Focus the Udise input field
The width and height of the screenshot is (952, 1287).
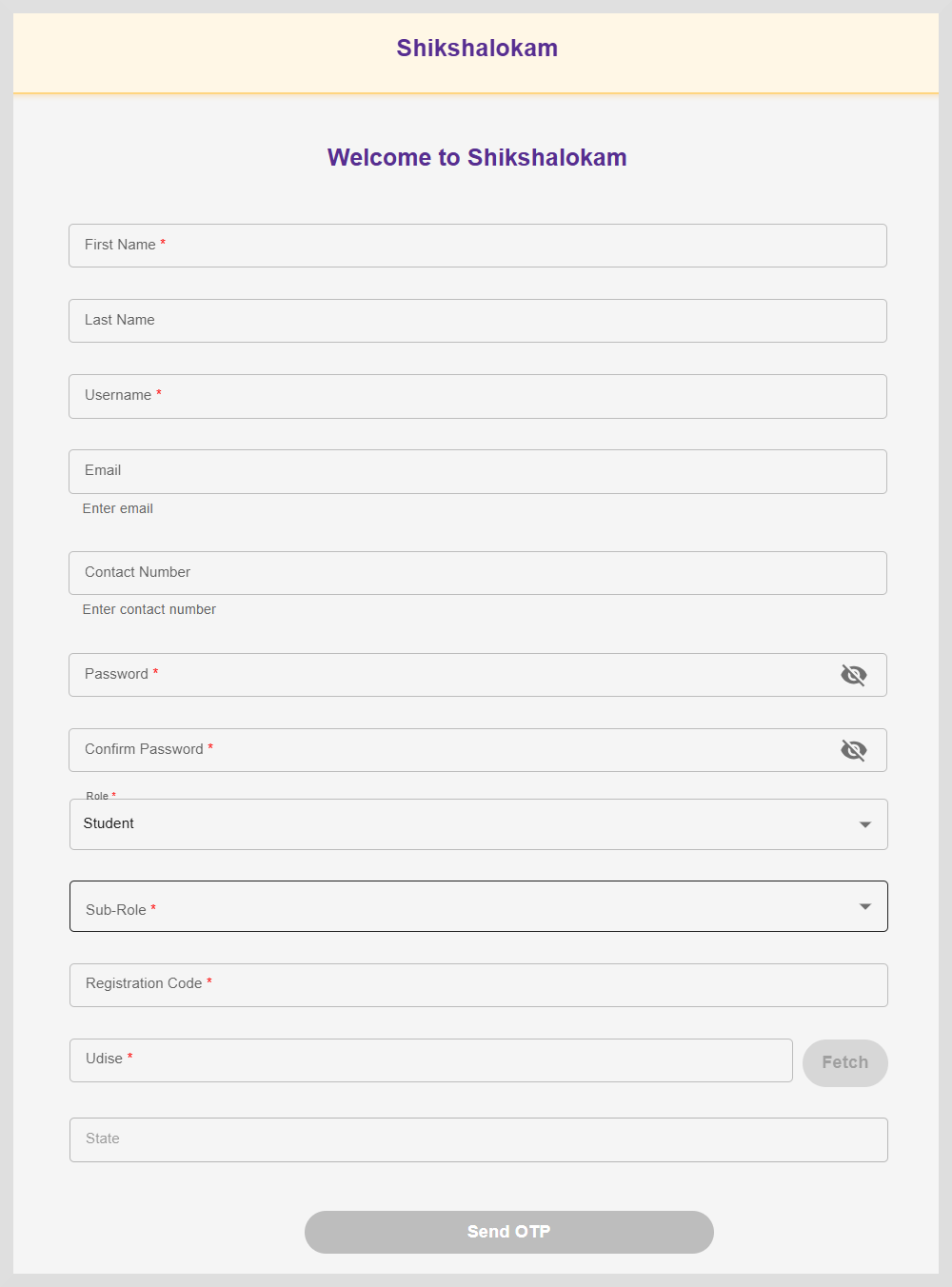click(x=430, y=1060)
